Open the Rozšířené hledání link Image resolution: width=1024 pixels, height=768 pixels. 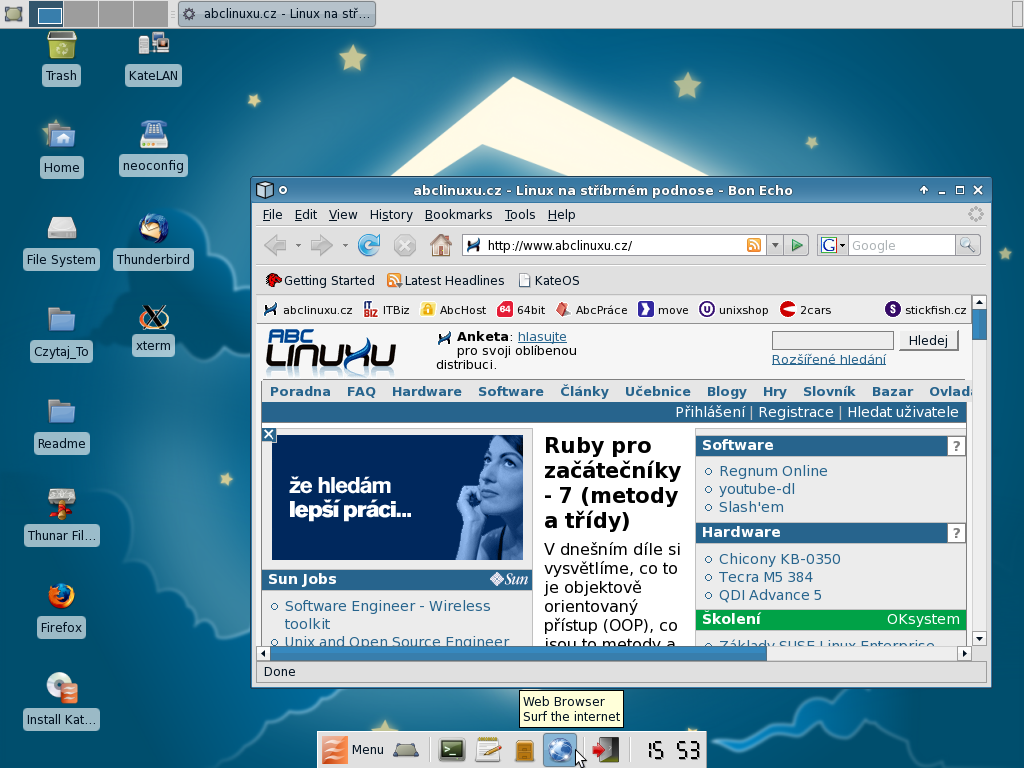coord(829,359)
